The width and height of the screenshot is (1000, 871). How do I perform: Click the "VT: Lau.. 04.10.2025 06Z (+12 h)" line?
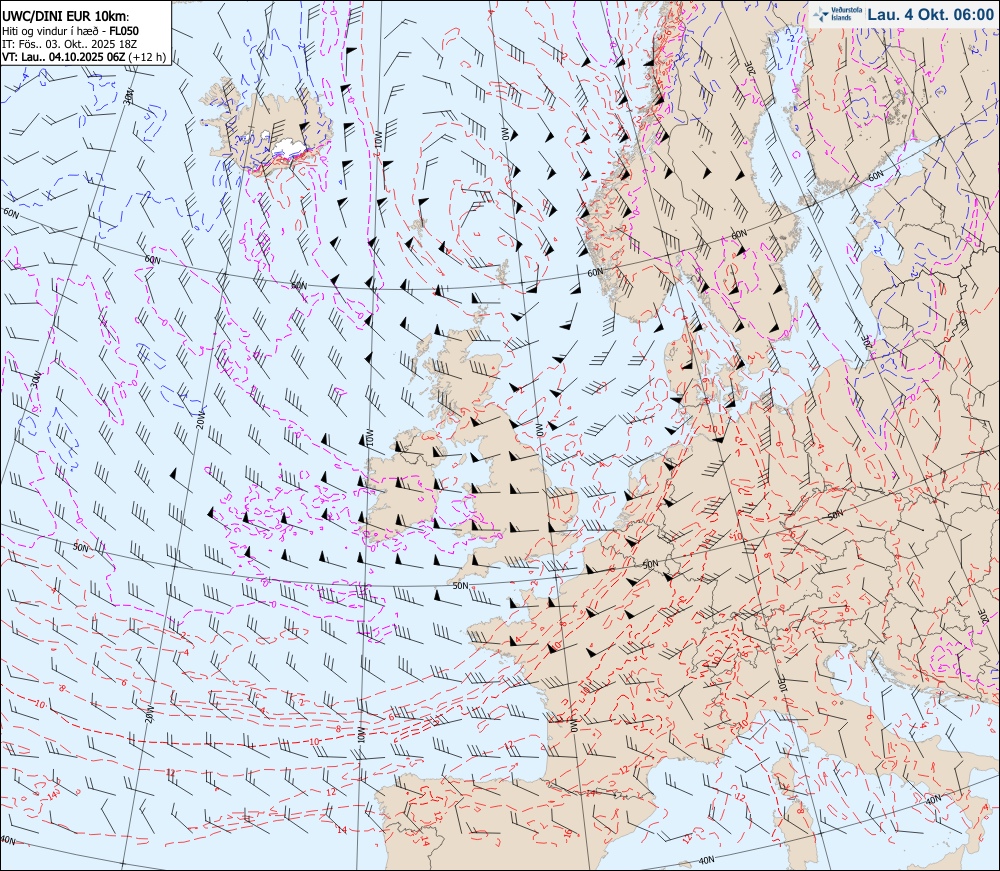pyautogui.click(x=84, y=57)
